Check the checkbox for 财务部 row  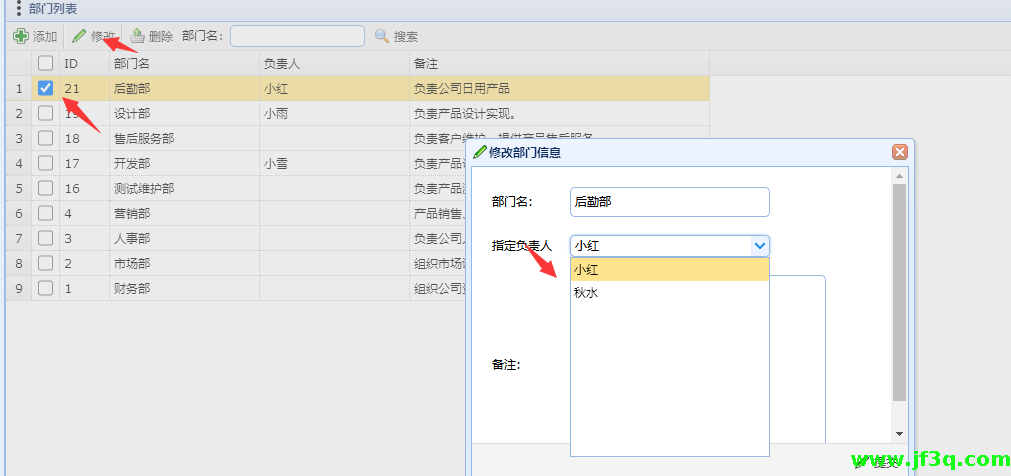(45, 288)
